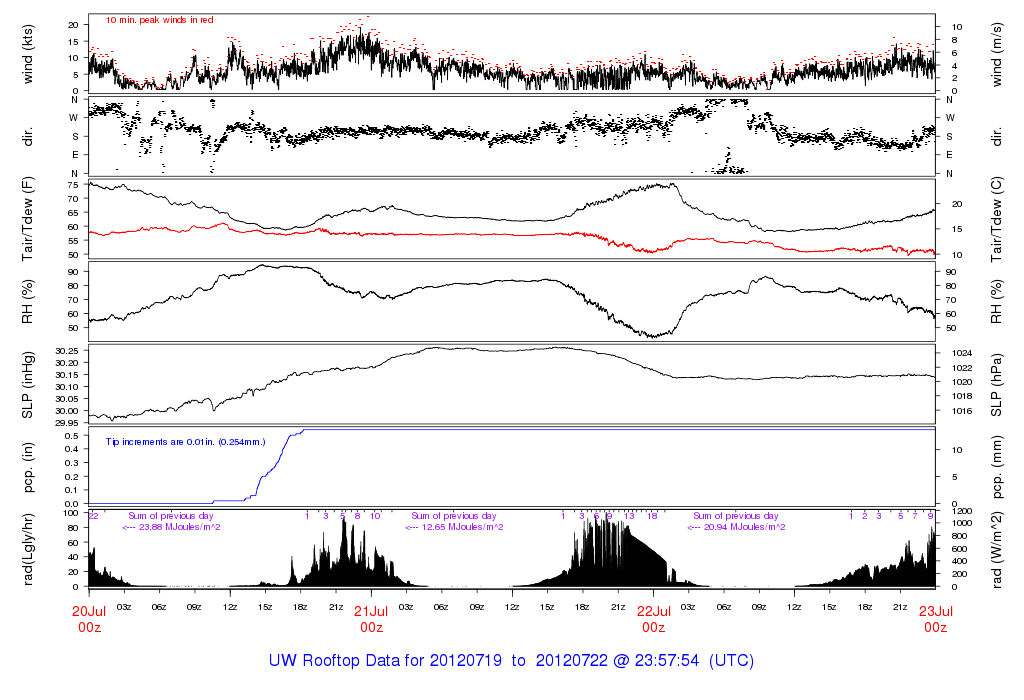
Task: Select the '22Jul' date marker
Action: (654, 612)
